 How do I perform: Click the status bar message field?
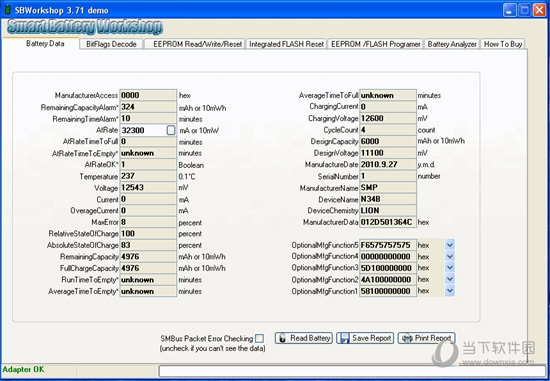352,371
